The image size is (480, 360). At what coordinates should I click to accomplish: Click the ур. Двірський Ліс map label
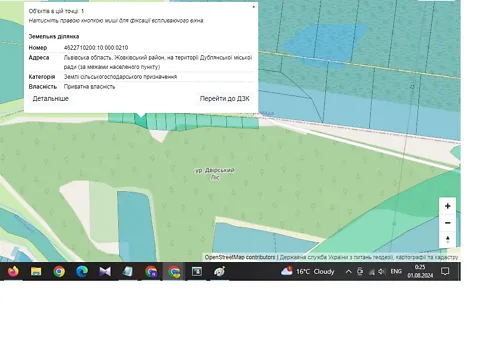pos(215,174)
